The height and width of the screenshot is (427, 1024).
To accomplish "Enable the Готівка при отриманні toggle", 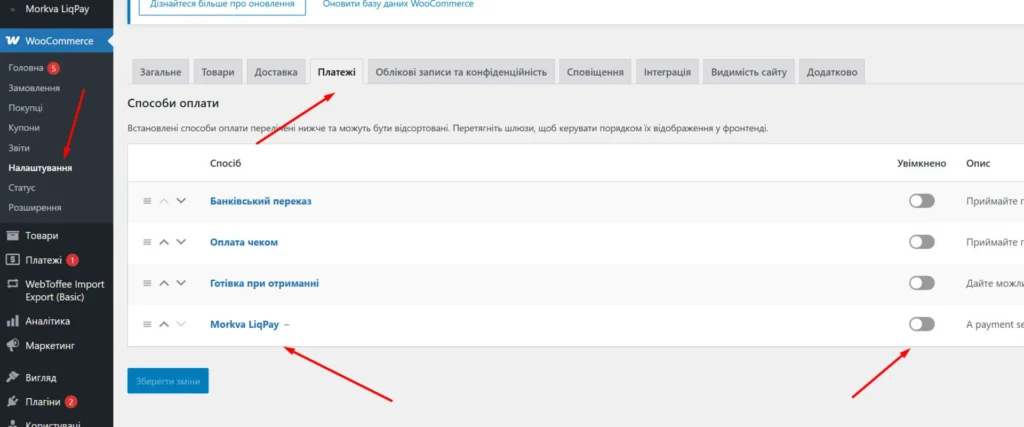I will (921, 283).
